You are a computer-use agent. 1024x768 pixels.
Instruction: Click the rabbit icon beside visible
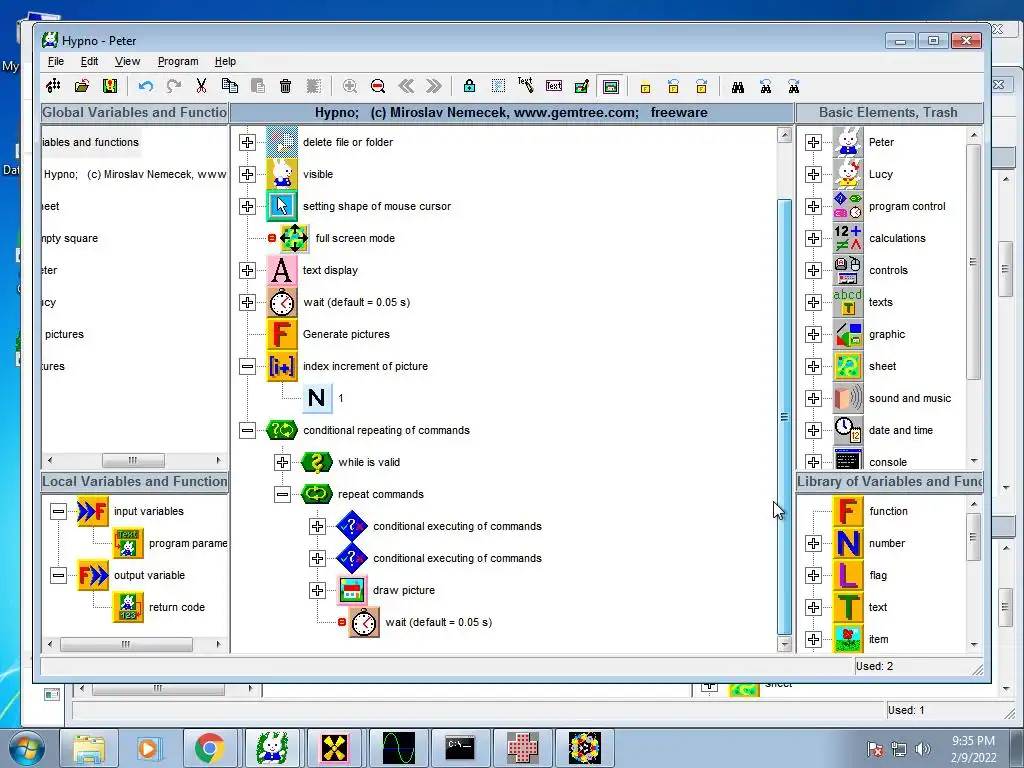coord(282,174)
